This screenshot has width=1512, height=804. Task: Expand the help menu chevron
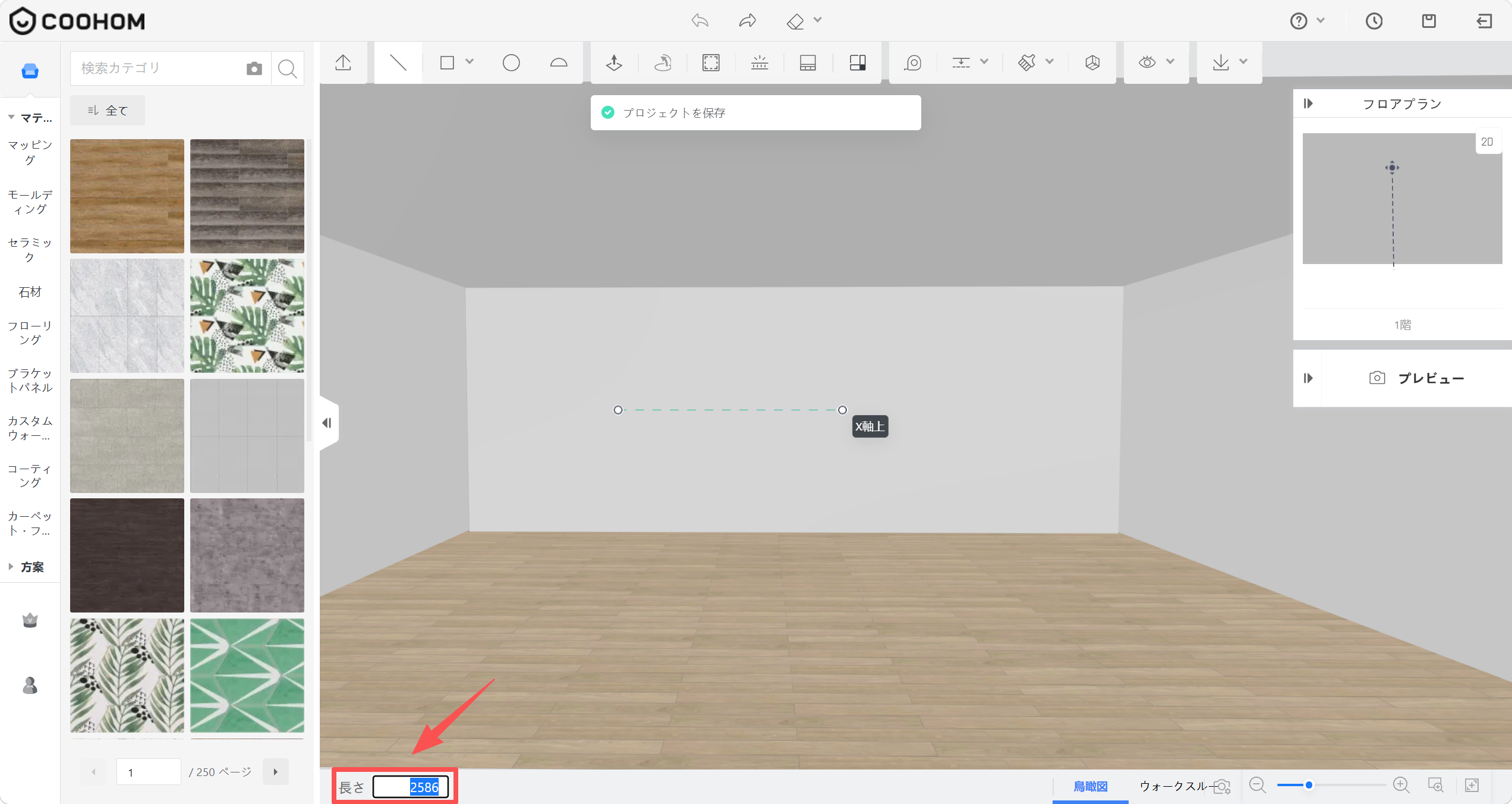coord(1321,20)
